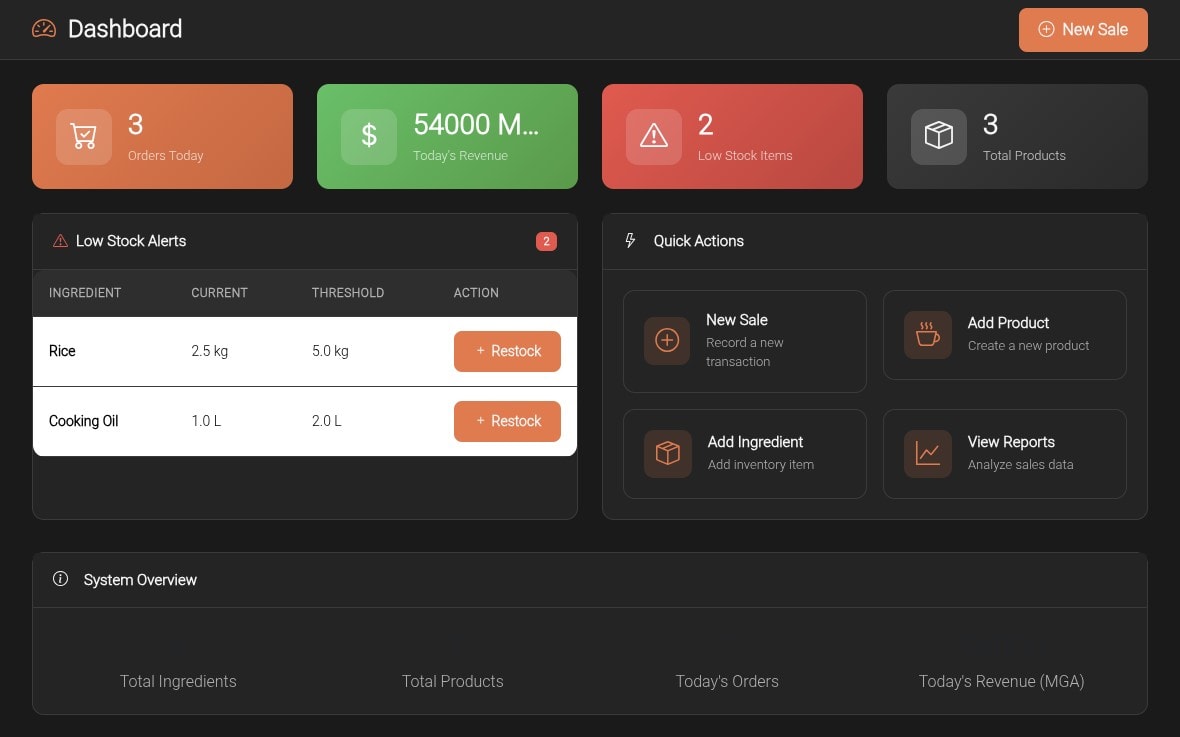Click the warning icon beside Low Stock Alerts

pos(60,241)
